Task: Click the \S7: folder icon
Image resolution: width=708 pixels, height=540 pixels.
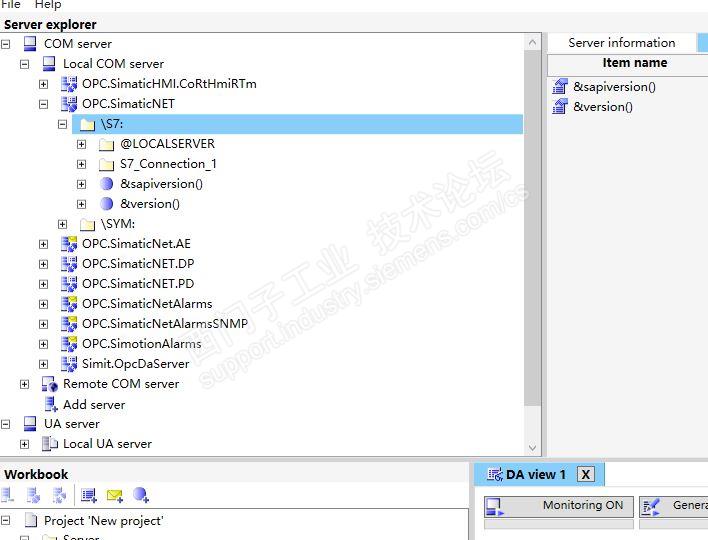Action: tap(88, 124)
